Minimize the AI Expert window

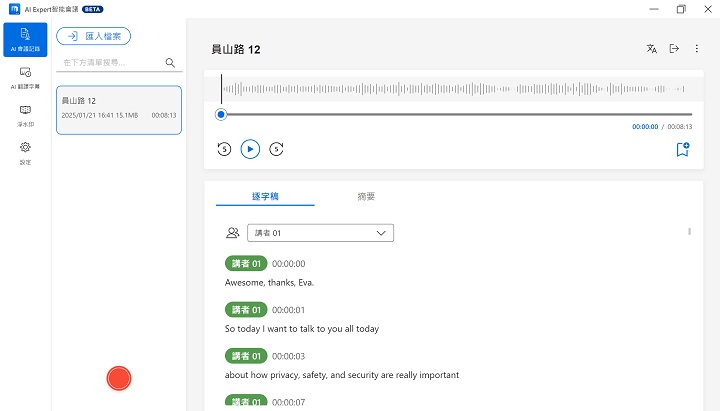pyautogui.click(x=654, y=9)
